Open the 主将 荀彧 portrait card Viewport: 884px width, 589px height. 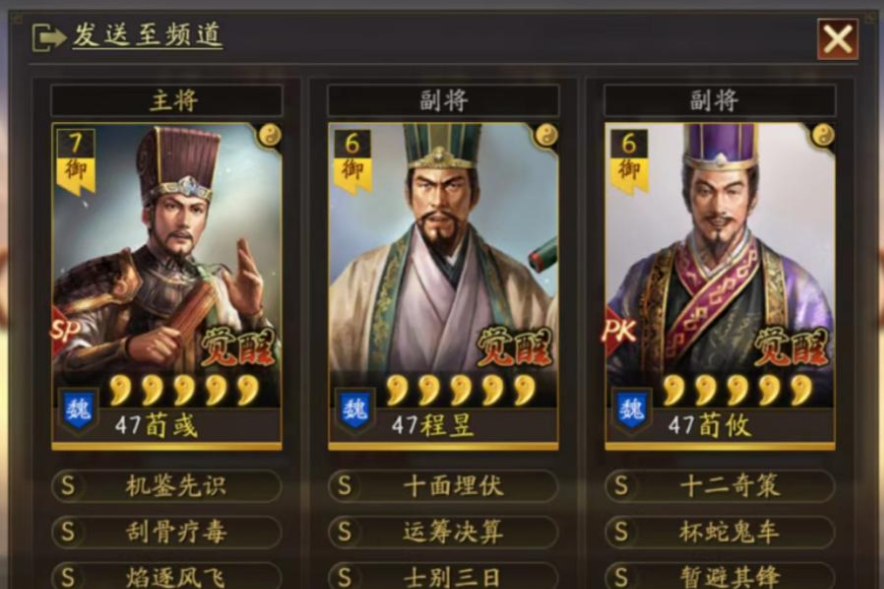tap(166, 286)
